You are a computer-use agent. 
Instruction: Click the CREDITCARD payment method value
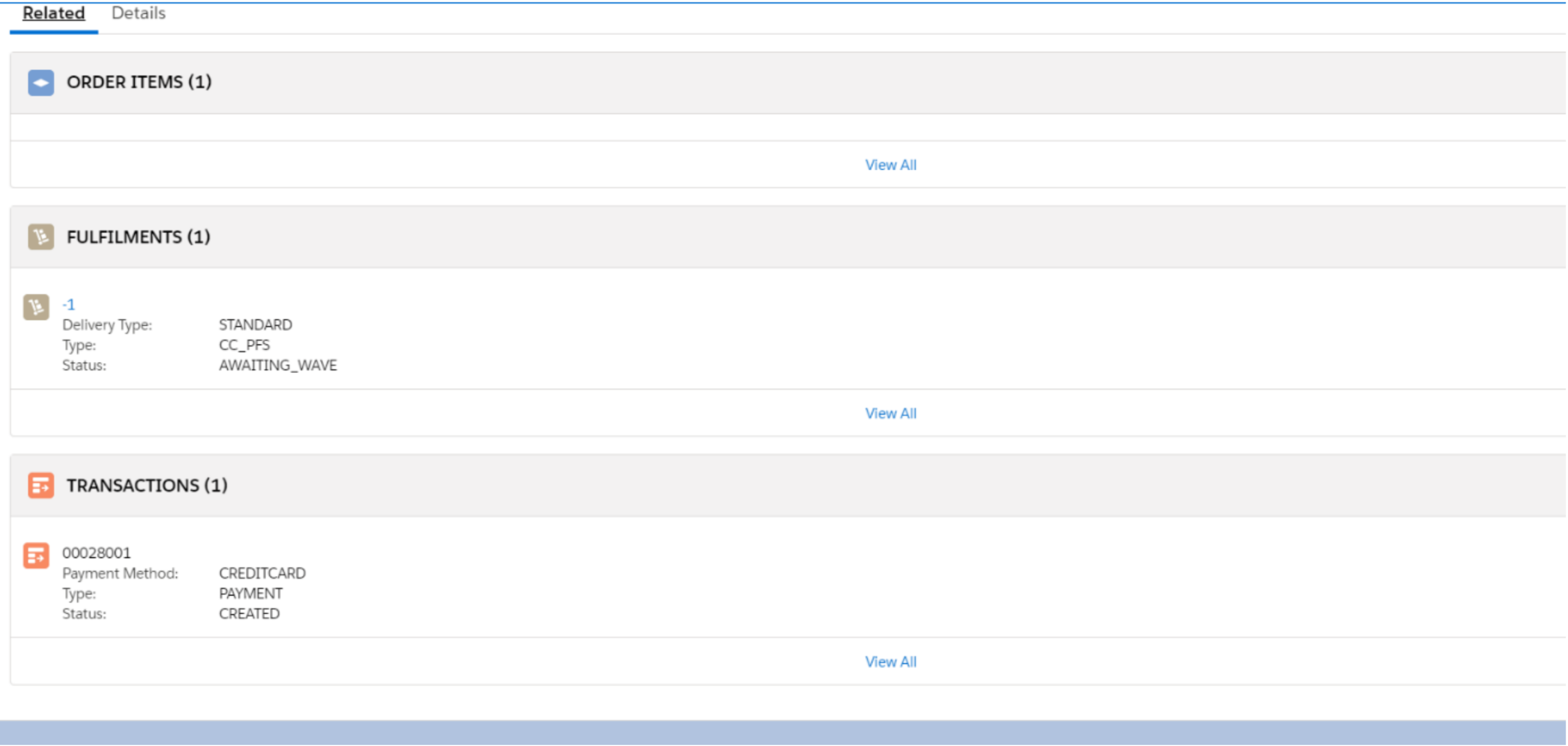coord(262,573)
